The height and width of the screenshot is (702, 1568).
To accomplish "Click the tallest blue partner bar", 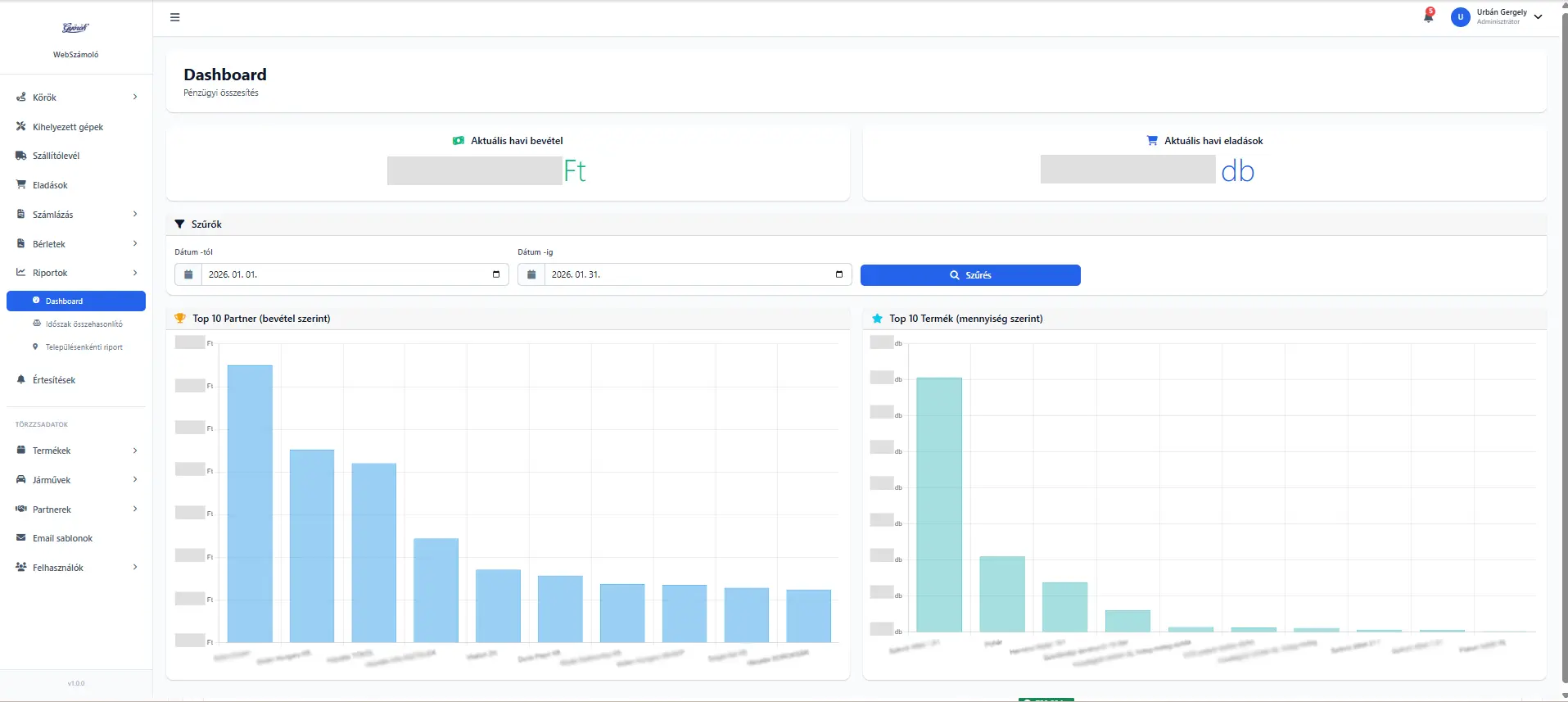I will click(250, 503).
